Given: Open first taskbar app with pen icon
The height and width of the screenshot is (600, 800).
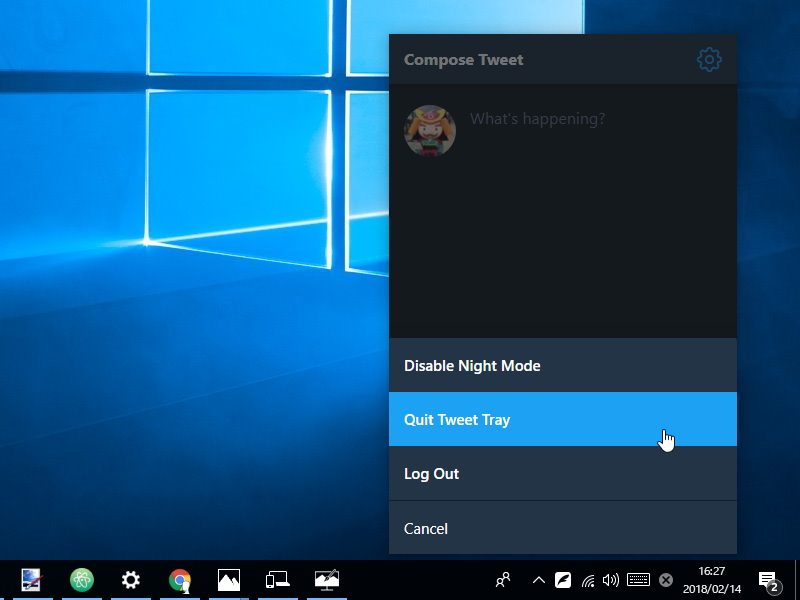Looking at the screenshot, I should tap(32, 580).
